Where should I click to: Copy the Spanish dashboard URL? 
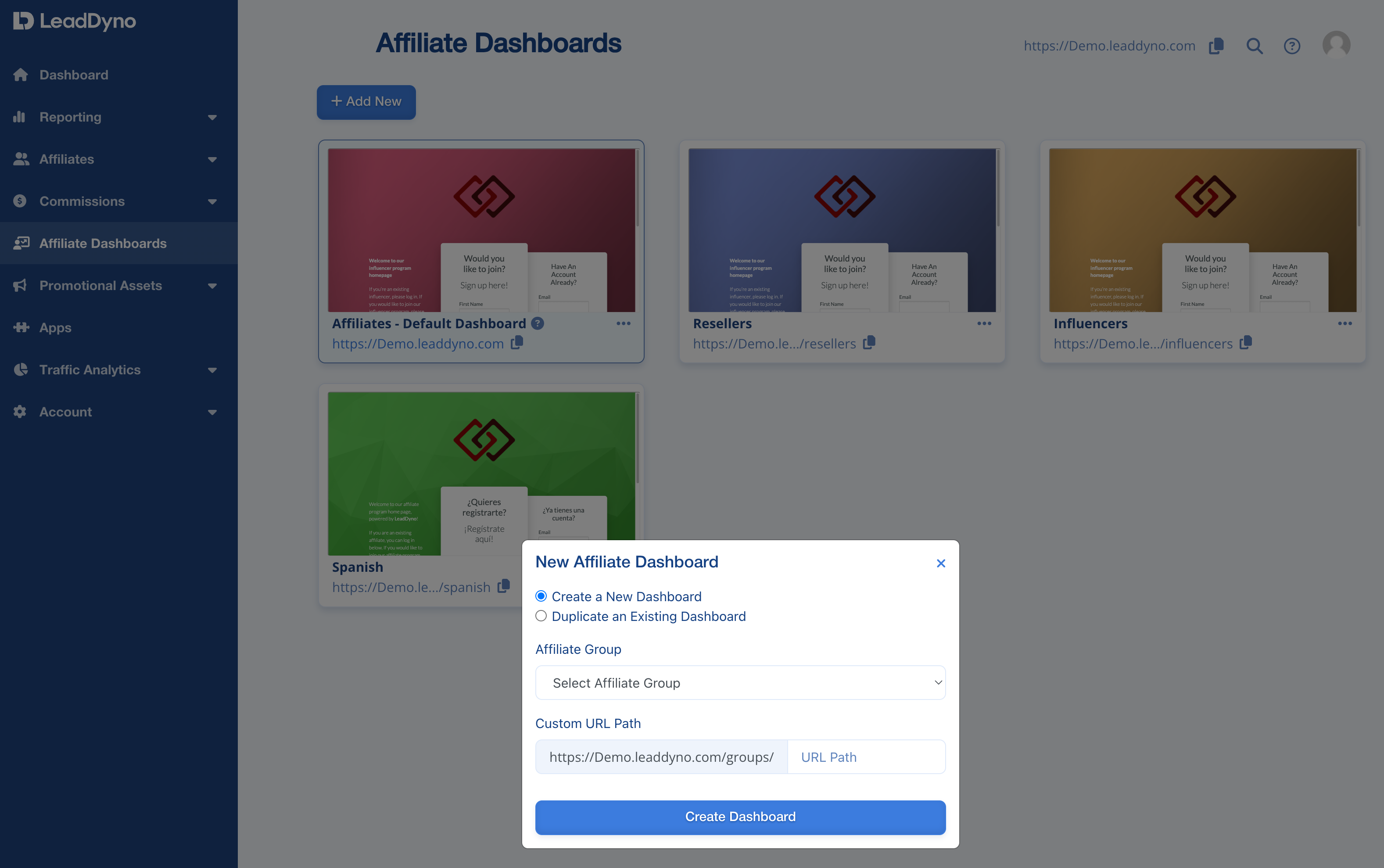point(503,586)
